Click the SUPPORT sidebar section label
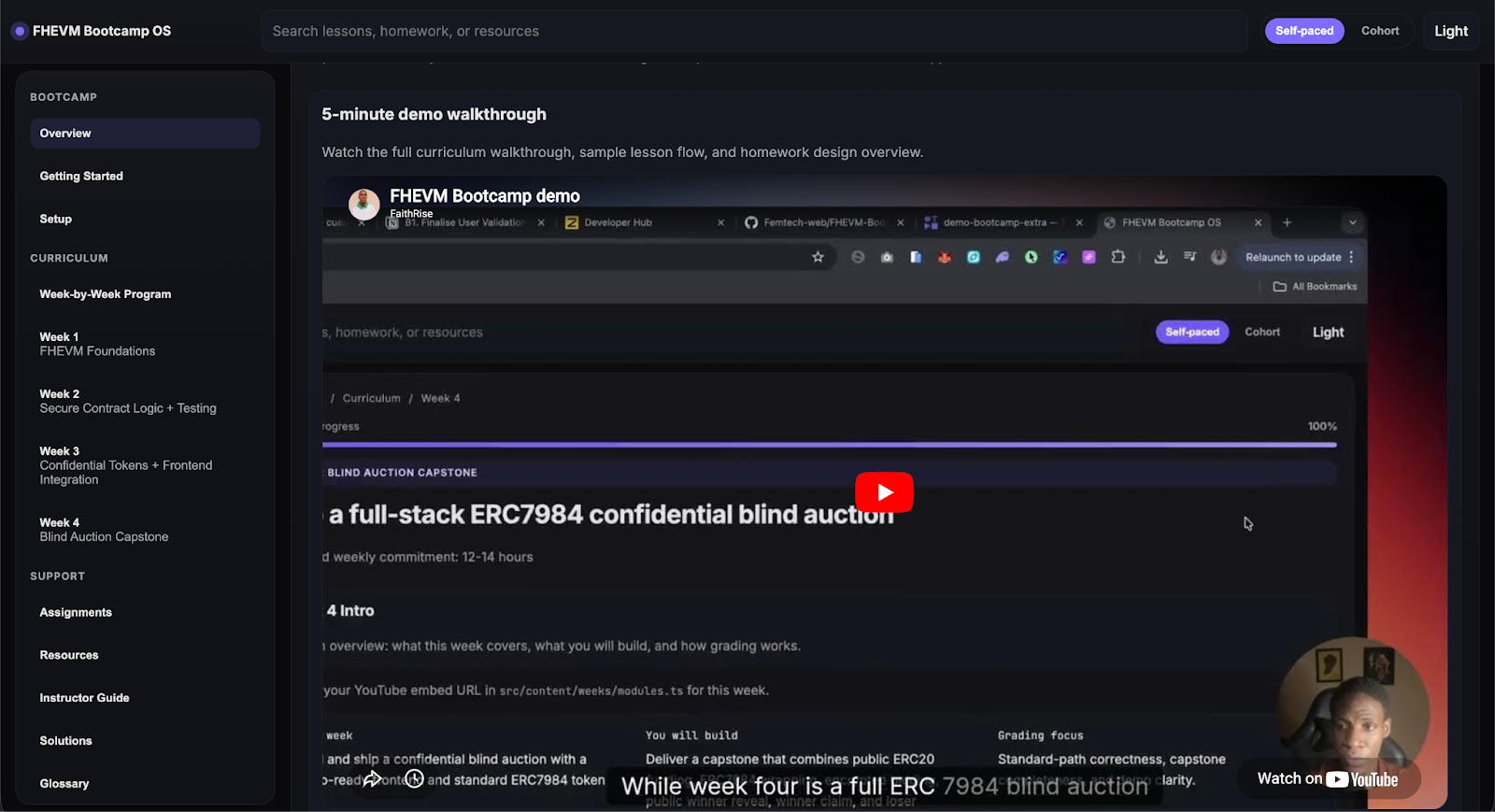Screen dimensions: 1495x812 [x=57, y=577]
